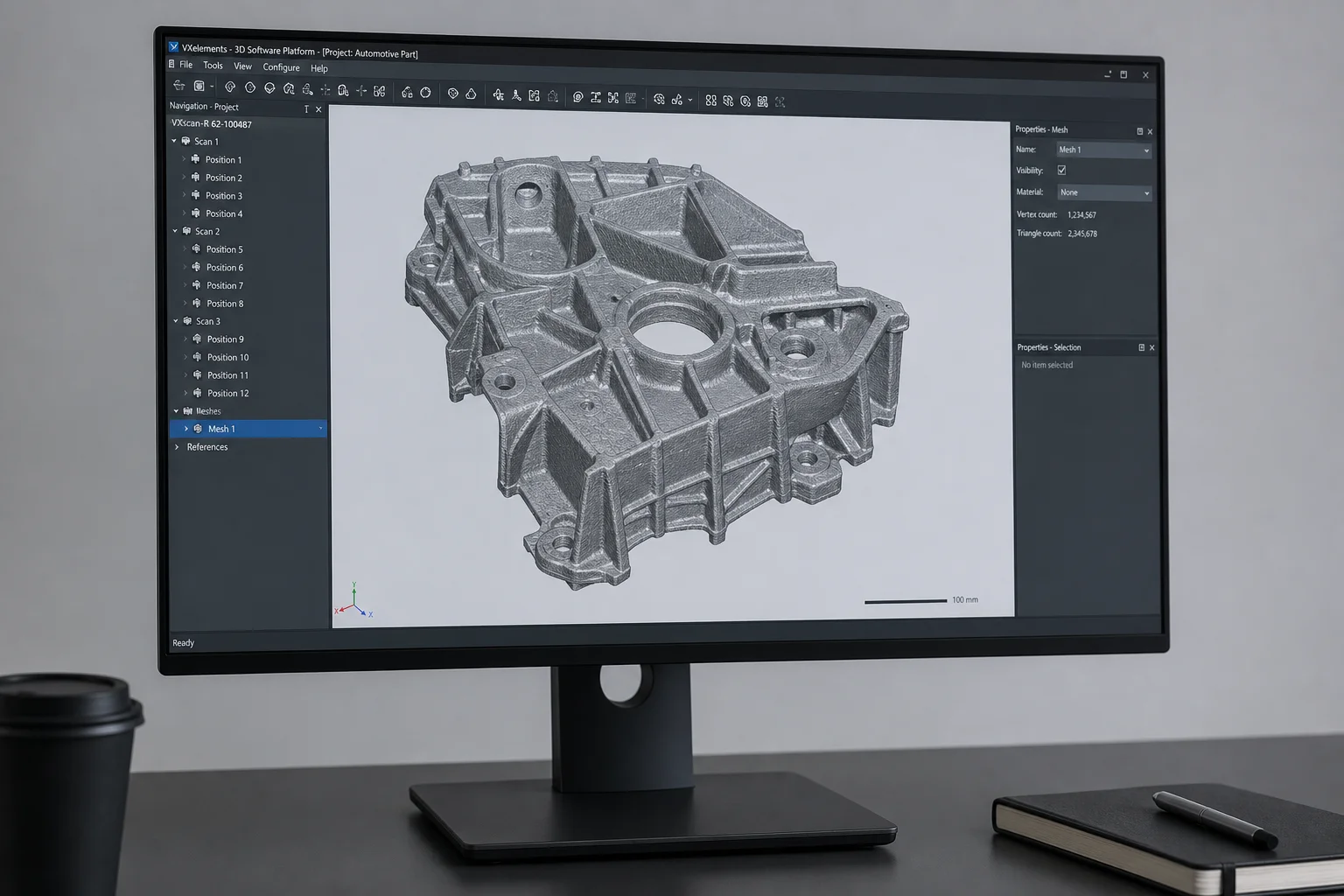Viewport: 1344px width, 896px height.
Task: Select Position 7 in the tree
Action: [225, 285]
